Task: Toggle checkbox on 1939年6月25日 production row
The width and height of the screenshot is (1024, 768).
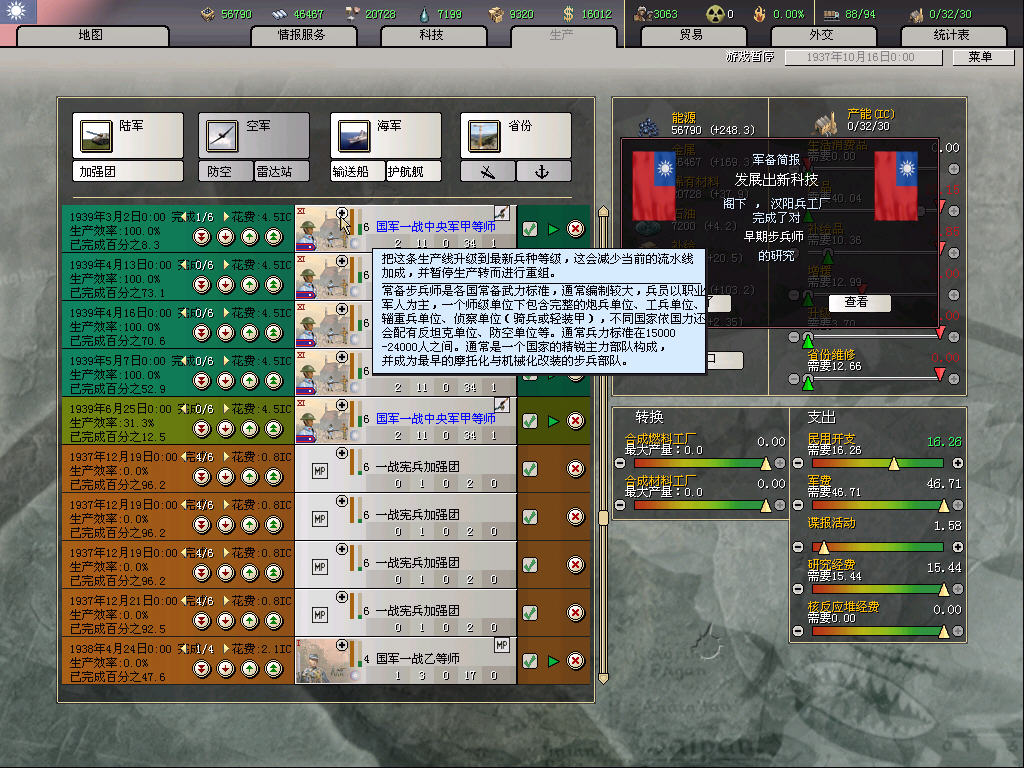Action: pyautogui.click(x=530, y=421)
